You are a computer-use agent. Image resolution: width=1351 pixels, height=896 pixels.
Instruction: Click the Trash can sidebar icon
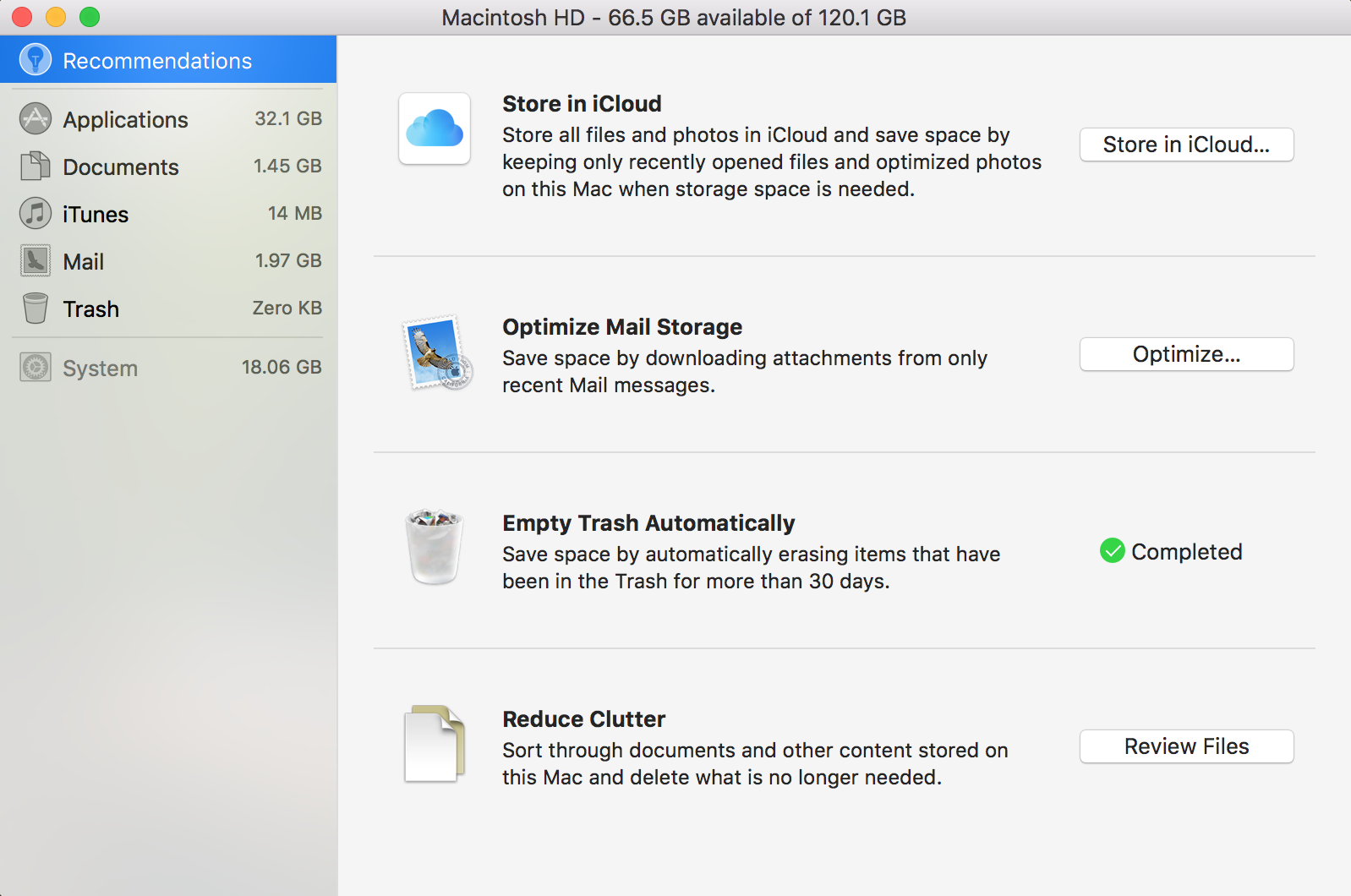(36, 309)
